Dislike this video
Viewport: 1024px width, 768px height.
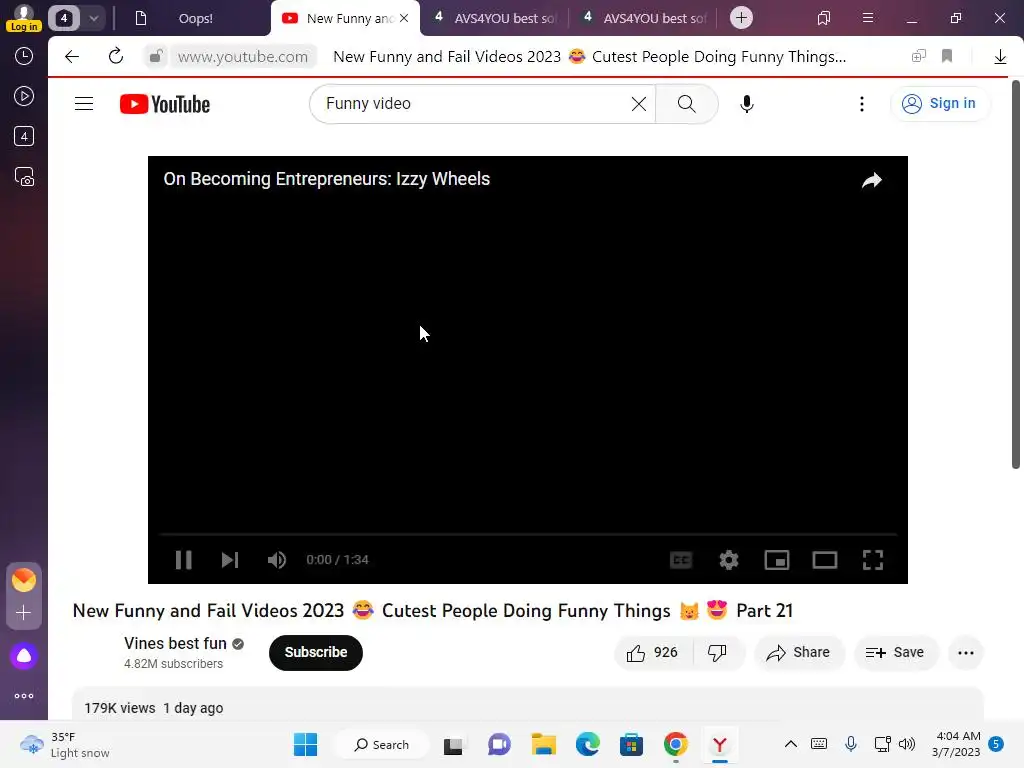coord(717,652)
